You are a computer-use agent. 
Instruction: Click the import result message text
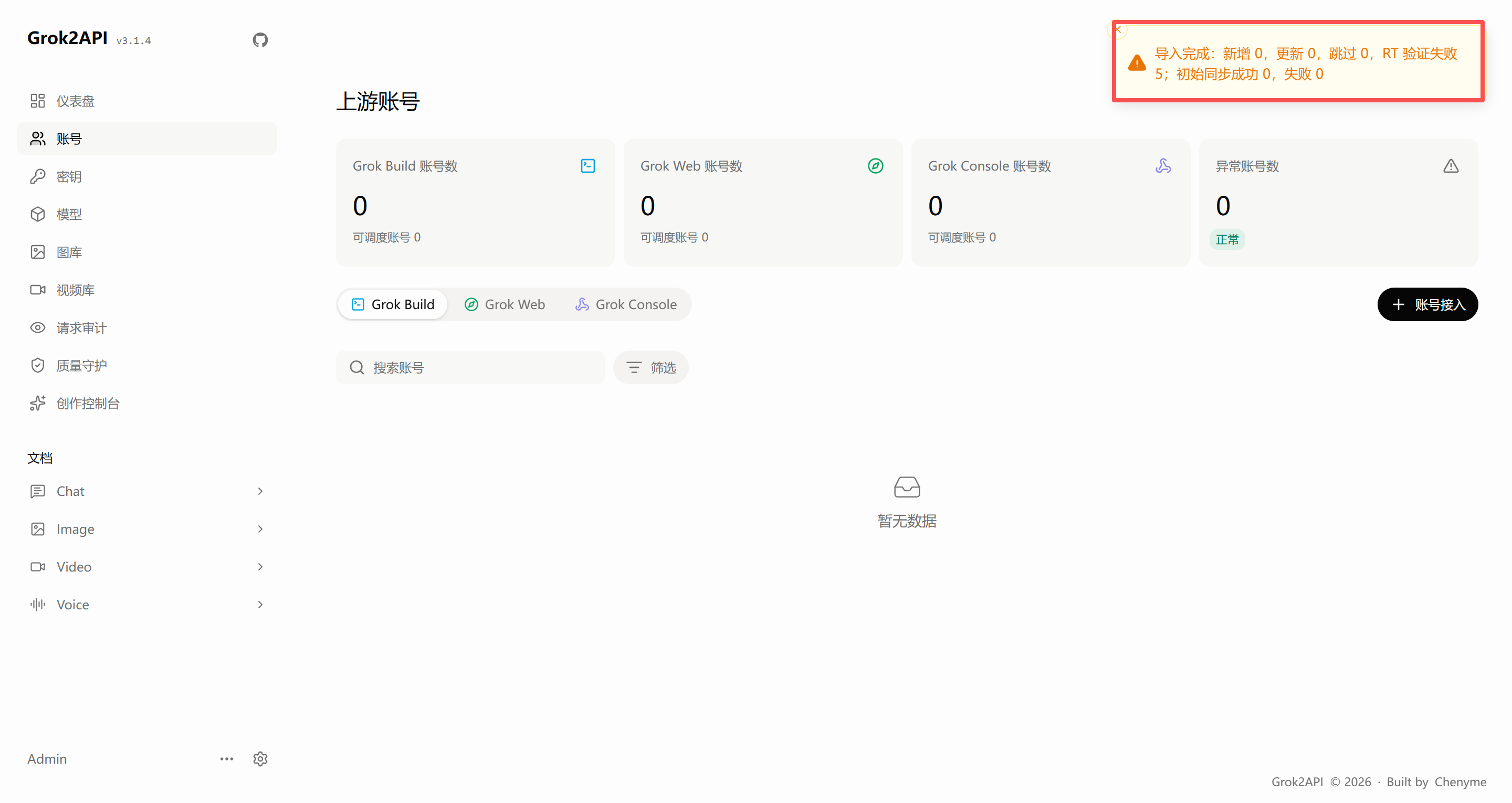click(x=1306, y=64)
